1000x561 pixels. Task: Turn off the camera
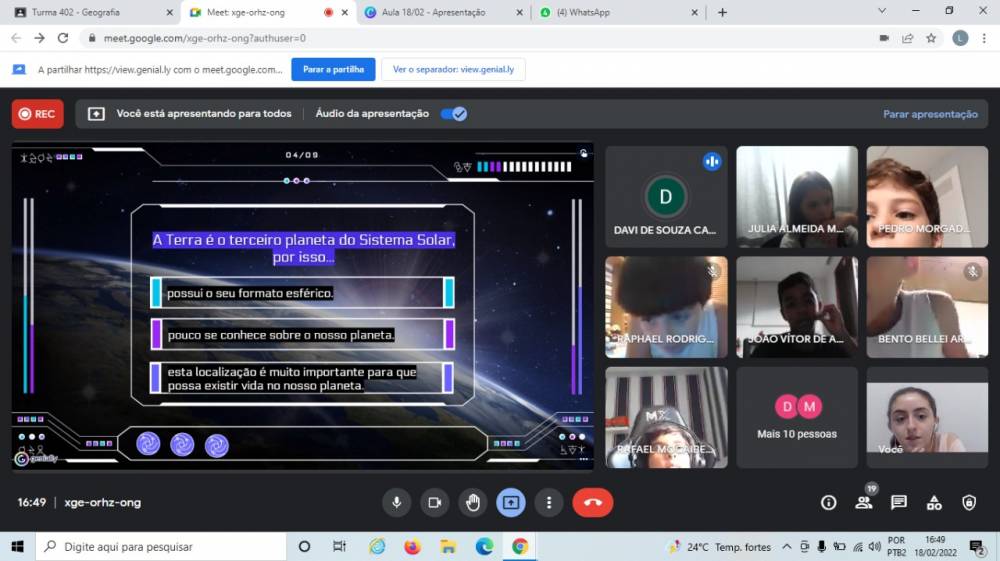(x=435, y=502)
